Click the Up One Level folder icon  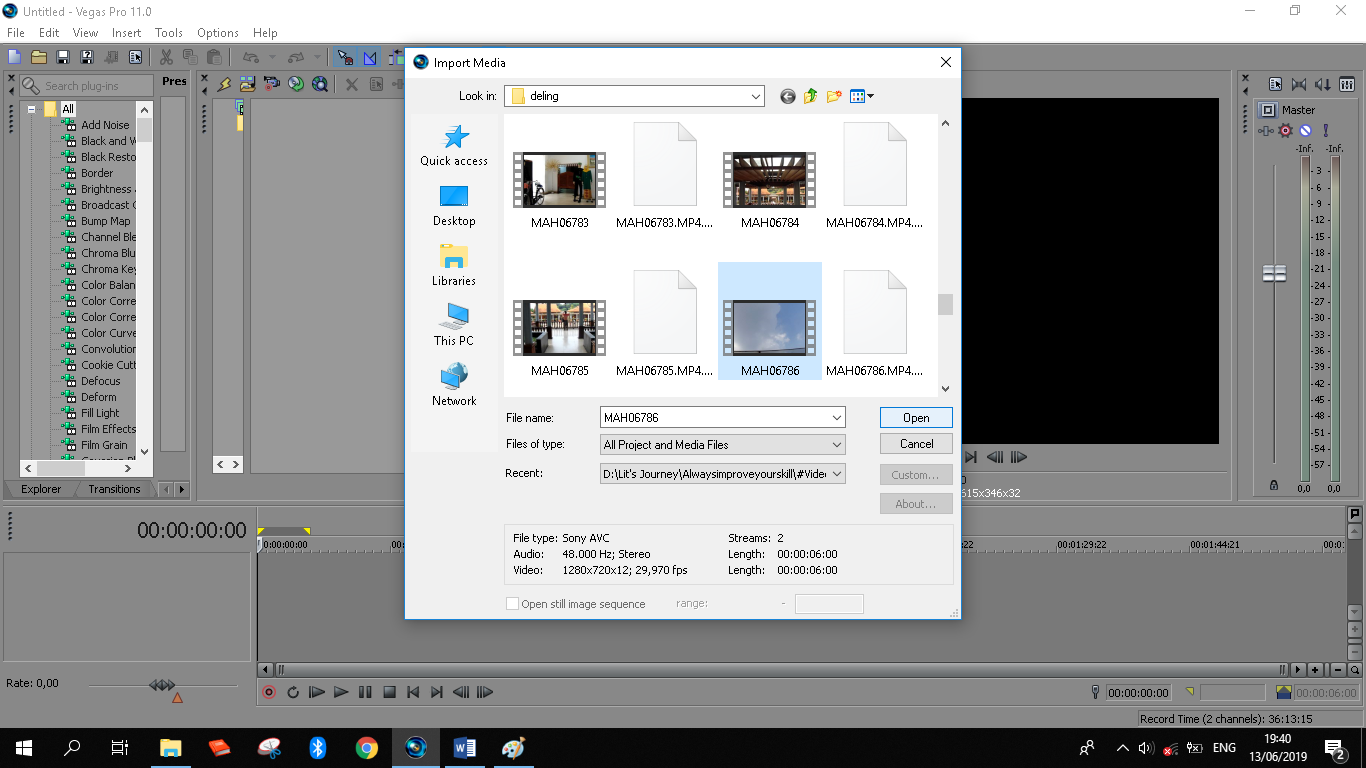(810, 96)
